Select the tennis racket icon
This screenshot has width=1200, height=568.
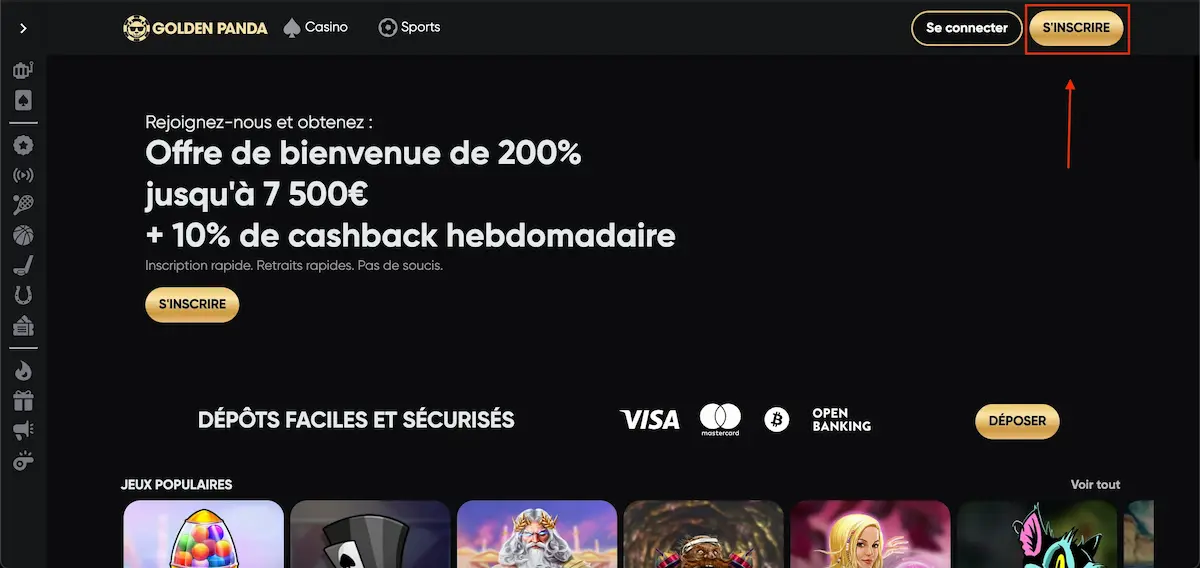coord(23,205)
